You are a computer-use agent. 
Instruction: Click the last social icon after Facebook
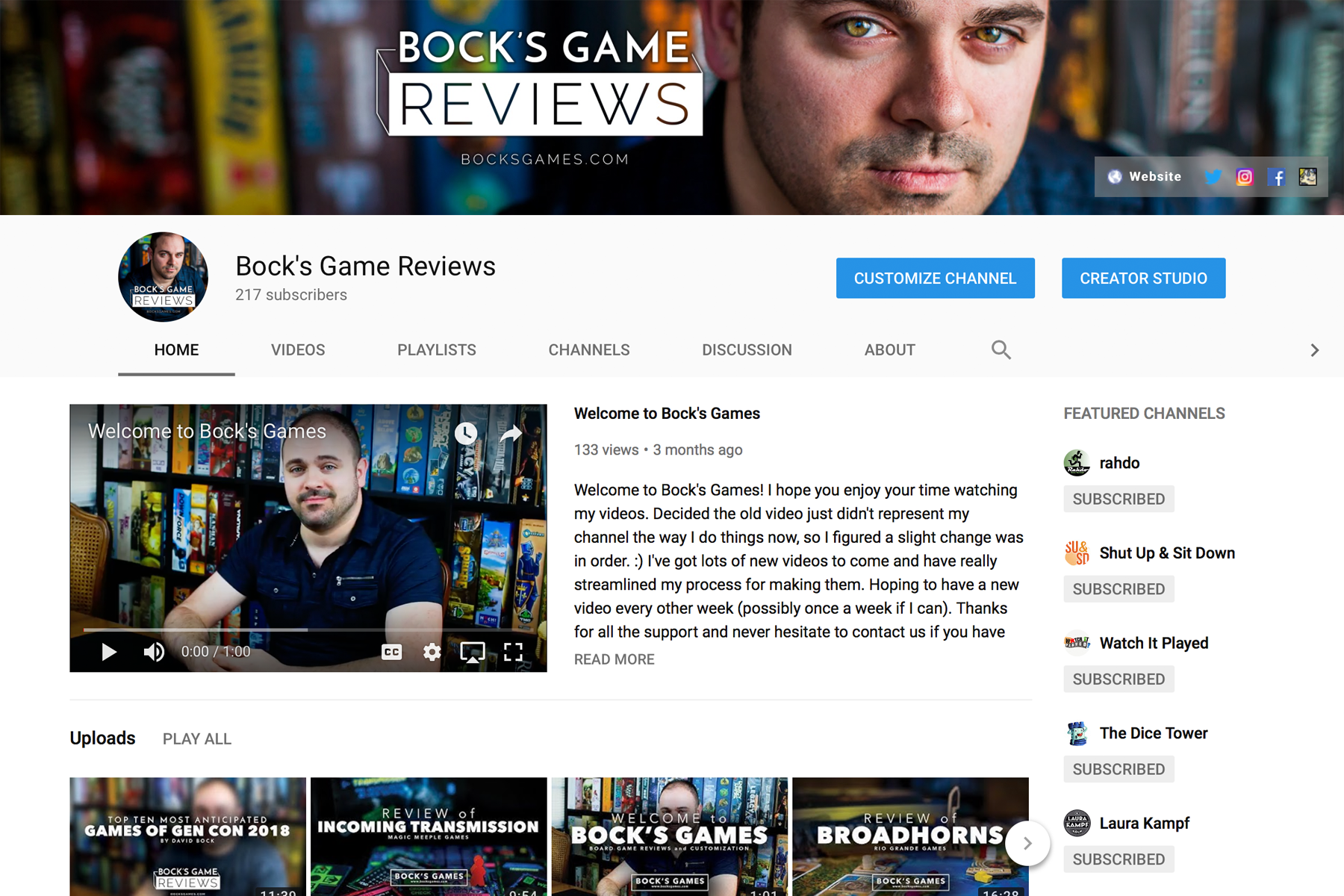tap(1308, 177)
